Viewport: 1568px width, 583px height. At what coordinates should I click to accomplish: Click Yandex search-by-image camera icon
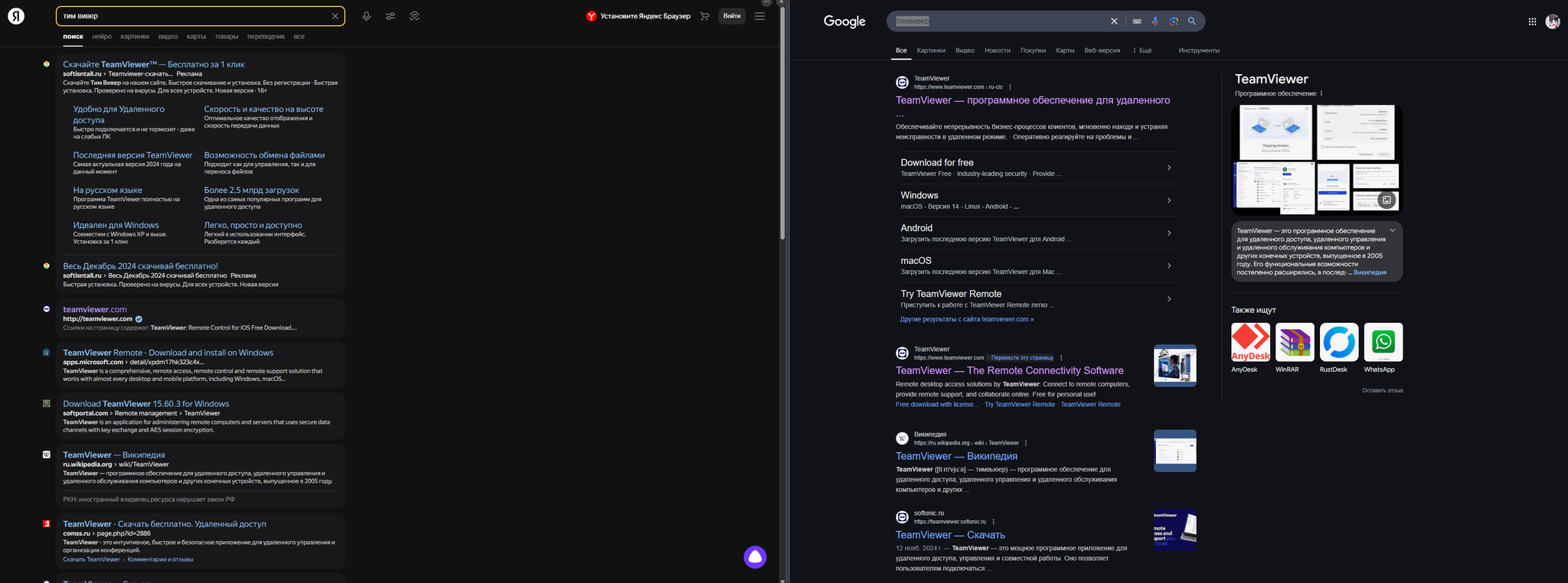[414, 16]
